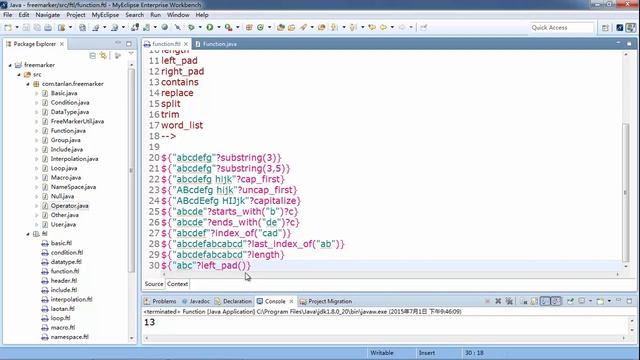Image resolution: width=640 pixels, height=360 pixels.
Task: Clear the Console output
Action: coord(524,301)
